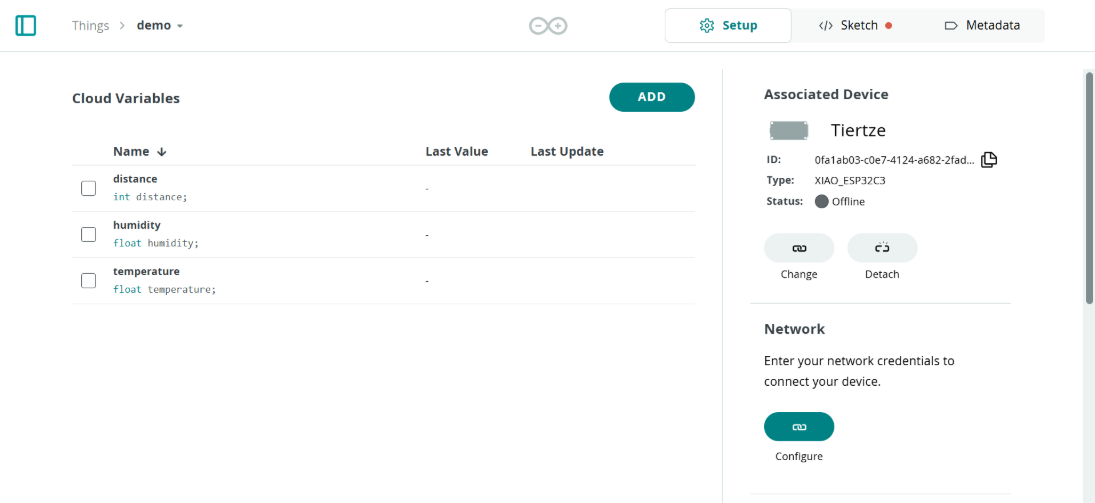Click the truncated device ID text
Viewport: 1095px width, 503px height.
[894, 160]
